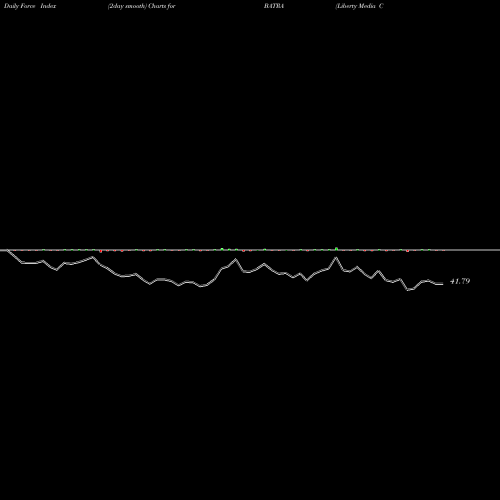Screen dimensions: 500x500
Task: Click the 'BATRA' ticker symbol text
Action: pyautogui.click(x=274, y=6)
